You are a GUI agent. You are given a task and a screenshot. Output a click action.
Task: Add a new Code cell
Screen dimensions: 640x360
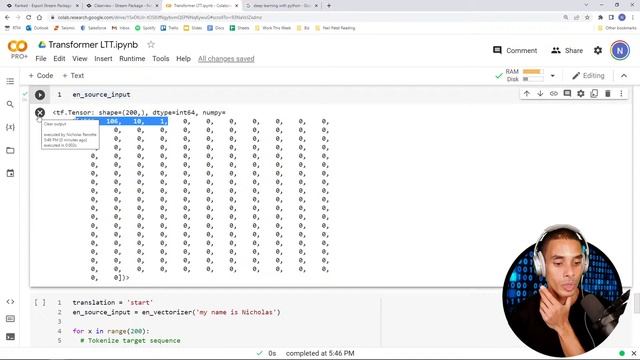point(41,76)
